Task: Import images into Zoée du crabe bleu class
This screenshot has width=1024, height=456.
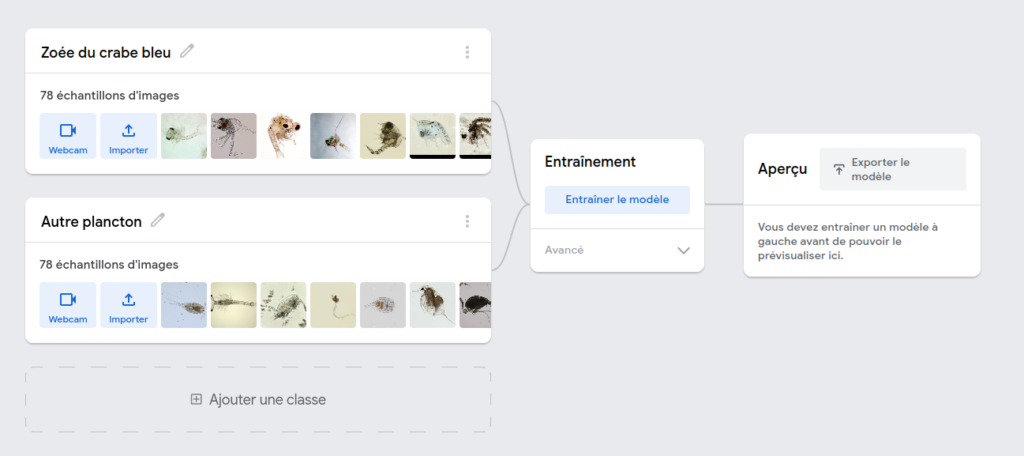Action: pos(128,136)
